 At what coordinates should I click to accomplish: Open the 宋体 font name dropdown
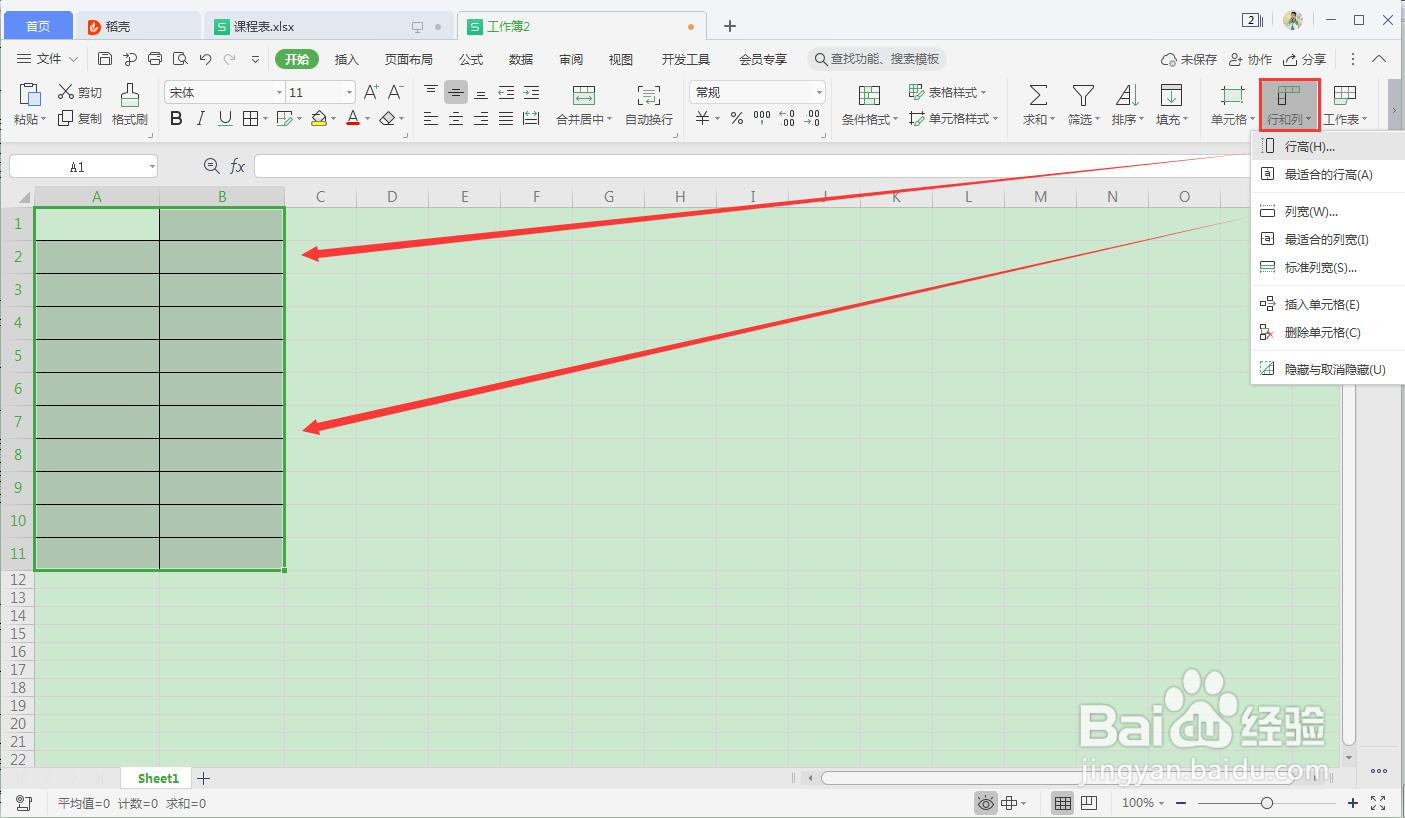[277, 91]
